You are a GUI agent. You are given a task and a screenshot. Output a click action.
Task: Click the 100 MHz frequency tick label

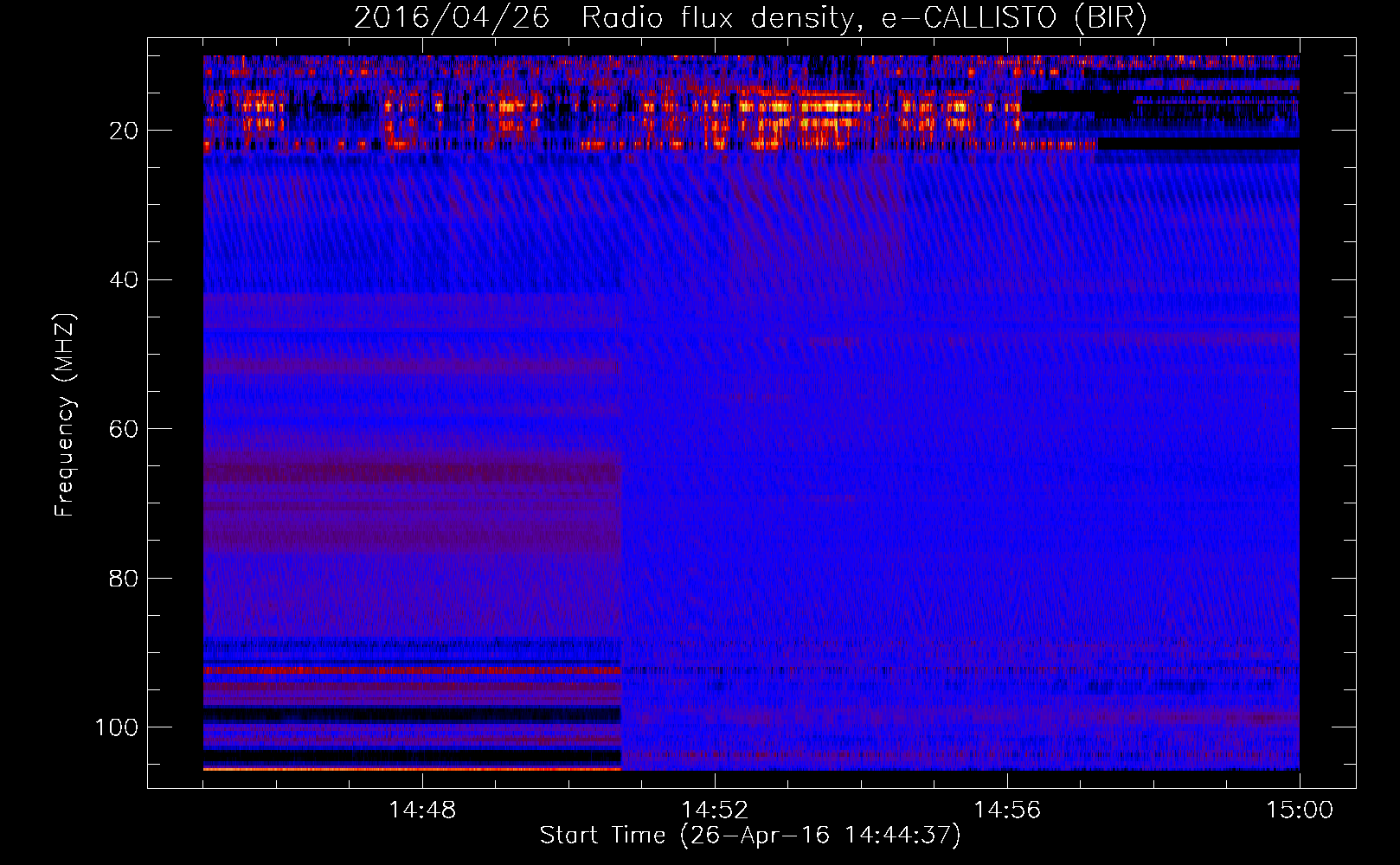point(117,727)
